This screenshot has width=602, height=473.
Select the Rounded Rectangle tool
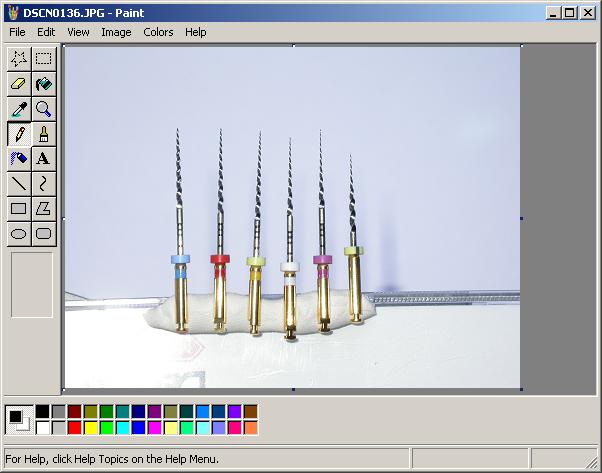point(44,233)
